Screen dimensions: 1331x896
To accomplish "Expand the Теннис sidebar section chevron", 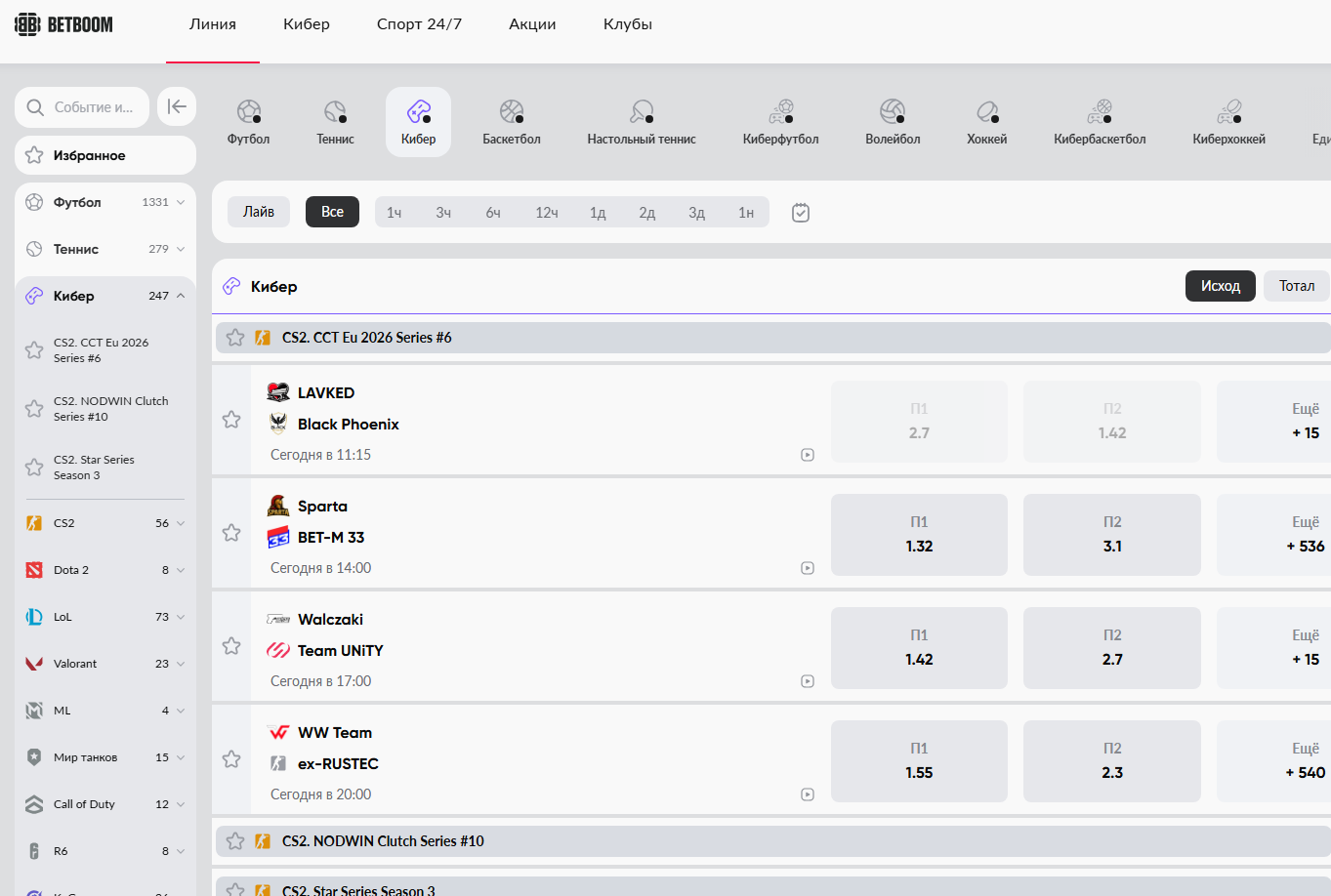I will click(x=181, y=249).
